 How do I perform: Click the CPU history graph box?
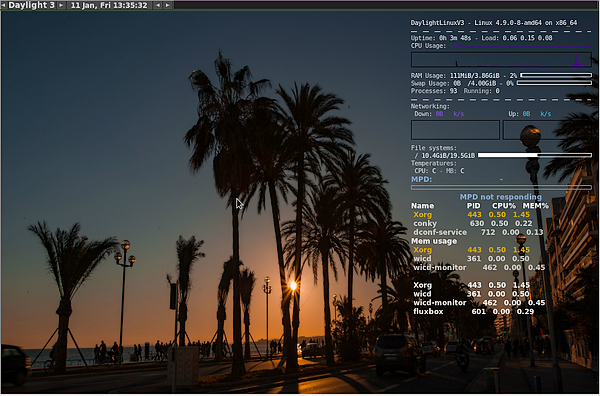501,60
